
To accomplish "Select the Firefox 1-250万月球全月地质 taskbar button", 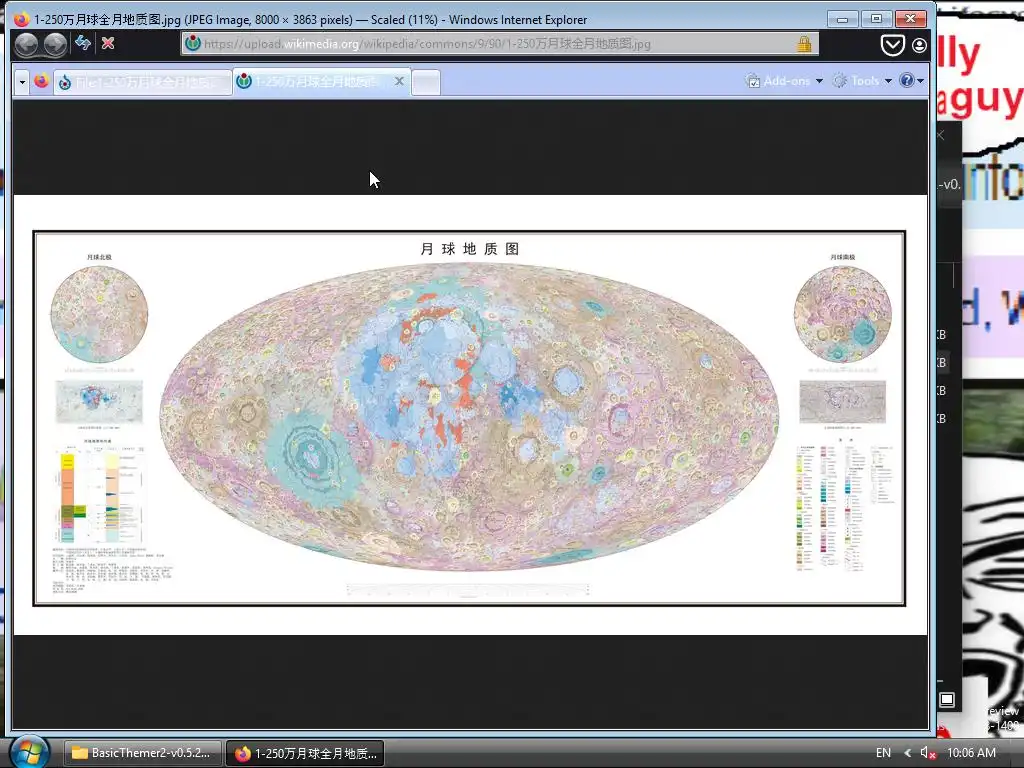I will [x=304, y=753].
